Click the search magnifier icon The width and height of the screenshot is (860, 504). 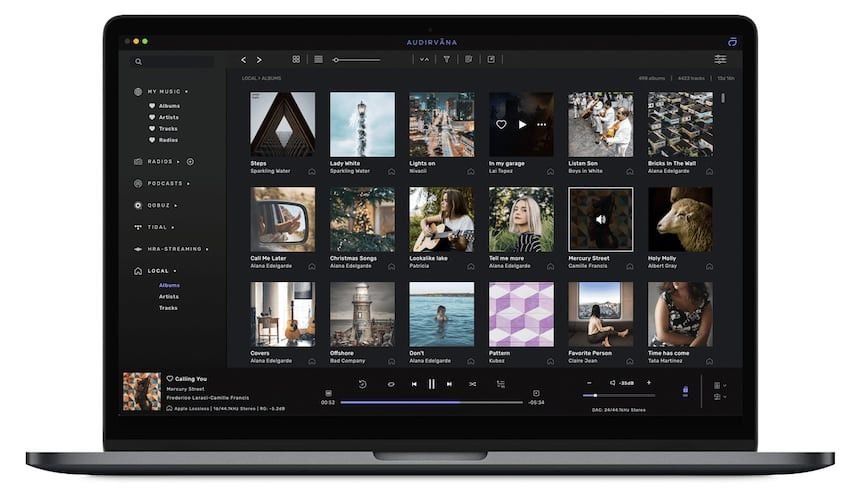tap(139, 61)
